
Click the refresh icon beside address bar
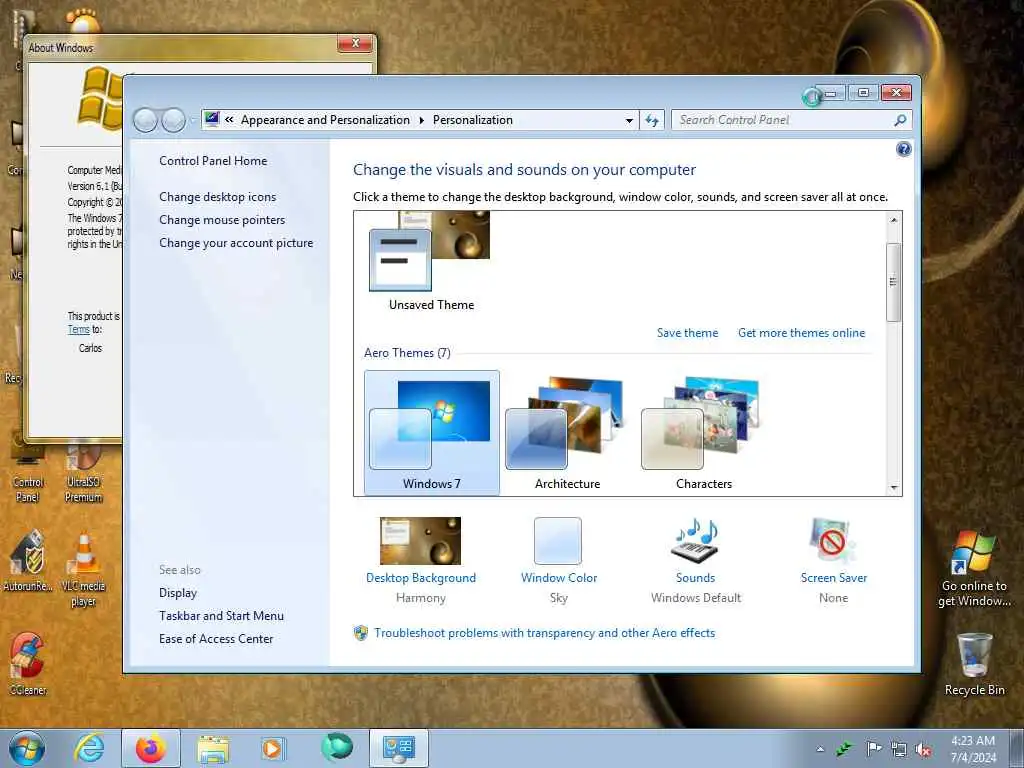(652, 120)
